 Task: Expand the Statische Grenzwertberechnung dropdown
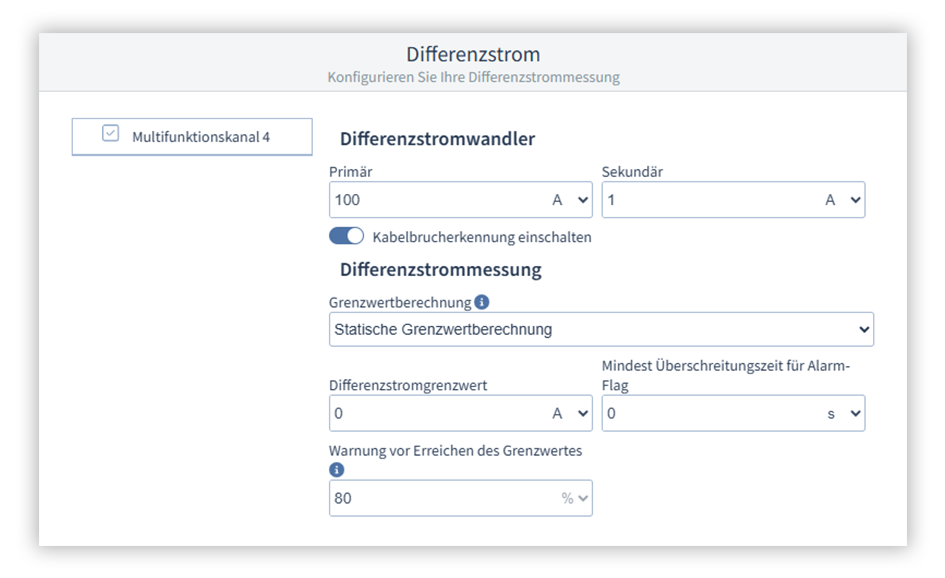point(600,329)
